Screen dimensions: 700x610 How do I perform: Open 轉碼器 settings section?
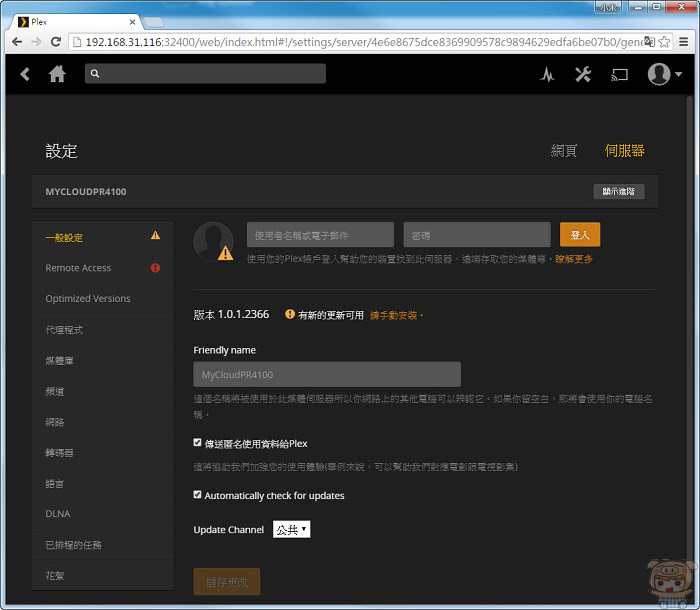(x=103, y=453)
